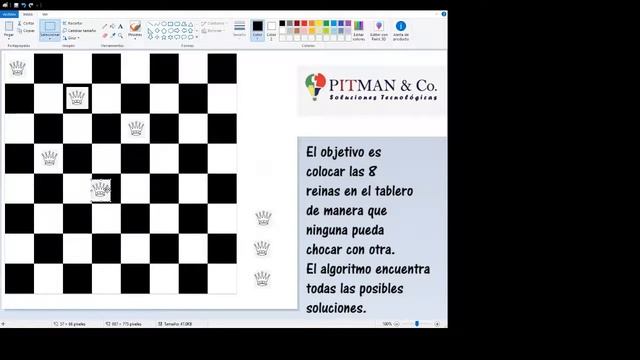Image resolution: width=640 pixels, height=360 pixels.
Task: Click the Undo arrow in title bar
Action: point(24,5)
